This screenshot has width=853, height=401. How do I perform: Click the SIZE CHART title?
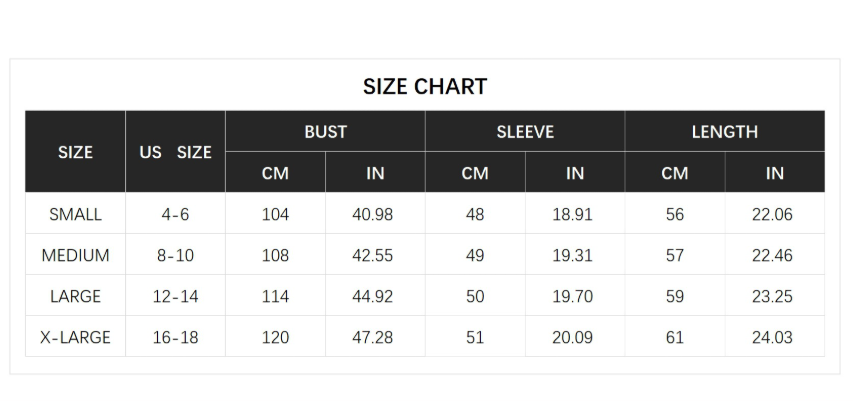425,87
